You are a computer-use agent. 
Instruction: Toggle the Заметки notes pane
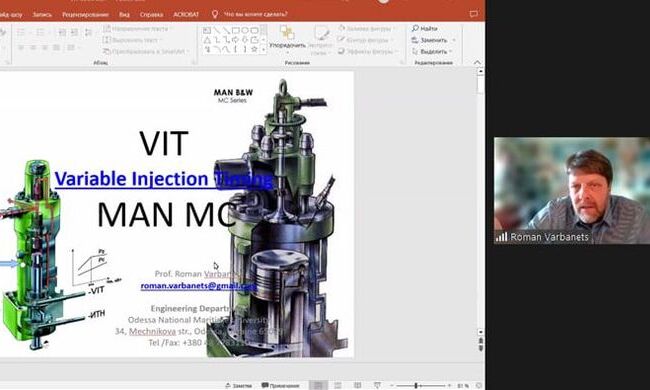(239, 385)
